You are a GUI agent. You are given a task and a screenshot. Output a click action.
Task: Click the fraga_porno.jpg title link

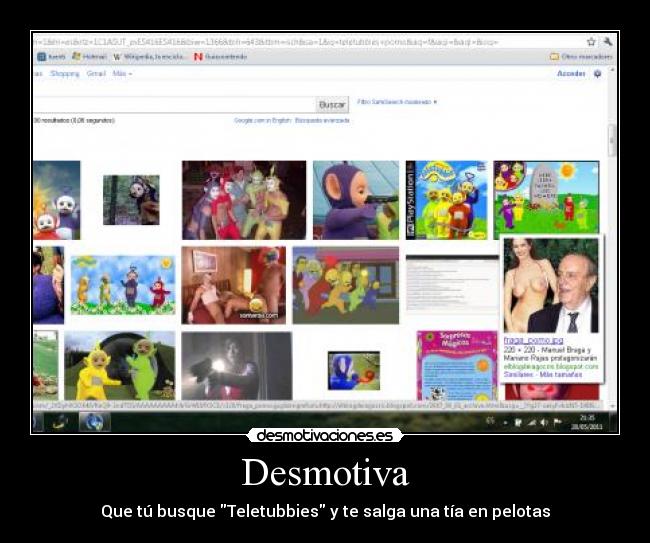(x=533, y=340)
